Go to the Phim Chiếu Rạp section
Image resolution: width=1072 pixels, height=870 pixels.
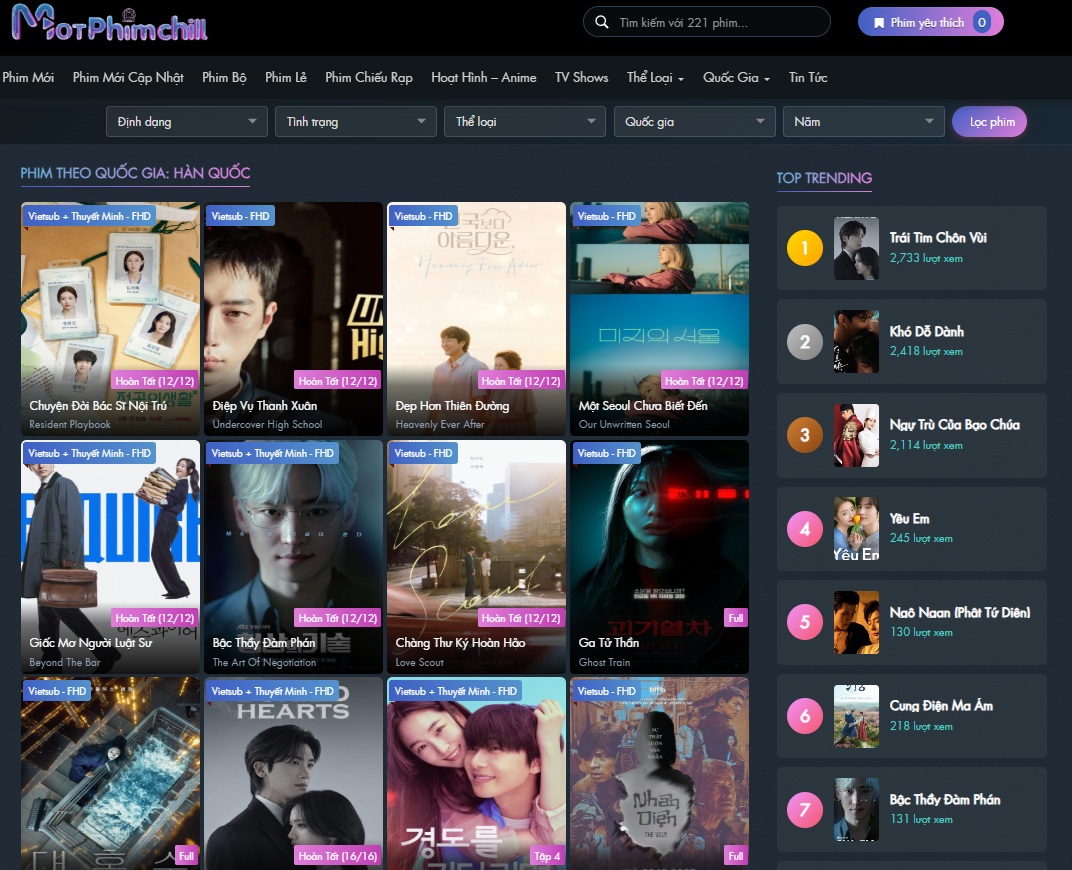tap(368, 78)
